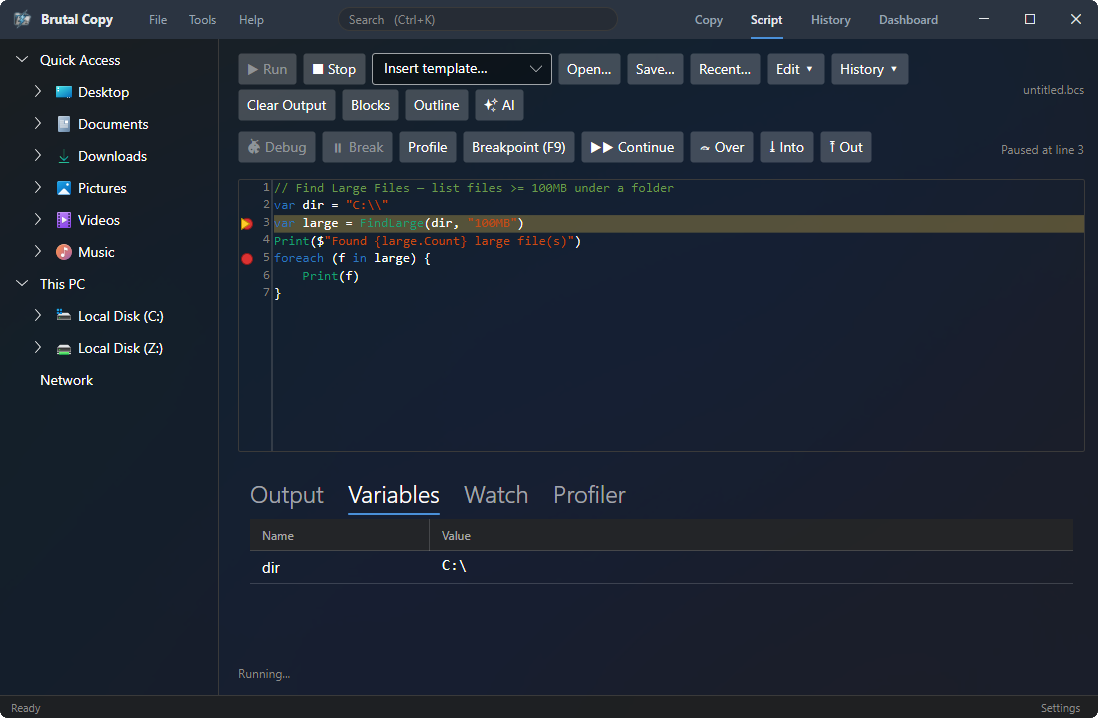This screenshot has width=1098, height=718.
Task: Step Into the function call
Action: tap(786, 147)
